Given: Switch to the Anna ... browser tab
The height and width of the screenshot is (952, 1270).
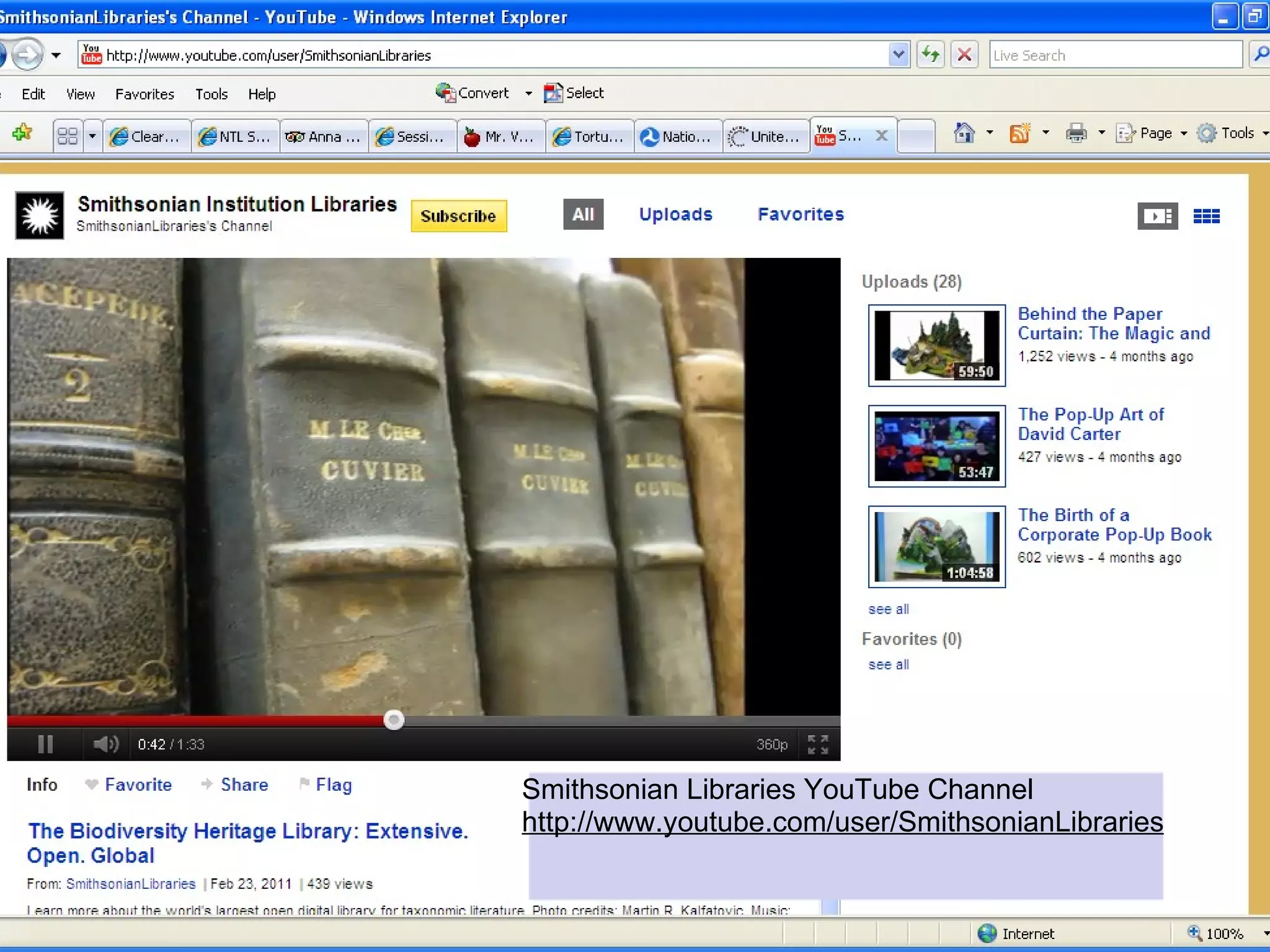Looking at the screenshot, I should [324, 136].
